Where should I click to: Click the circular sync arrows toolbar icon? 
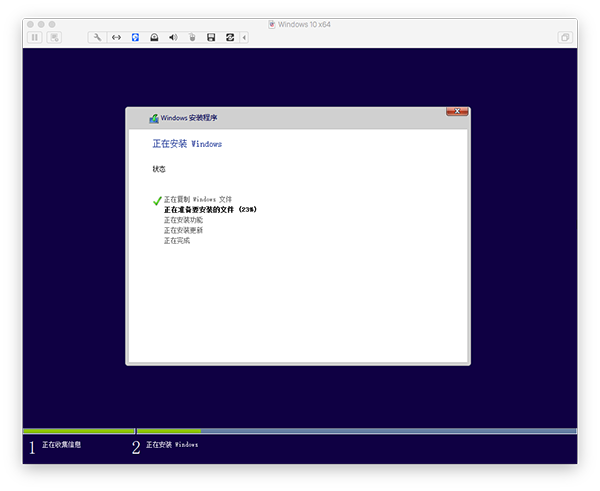coord(230,37)
